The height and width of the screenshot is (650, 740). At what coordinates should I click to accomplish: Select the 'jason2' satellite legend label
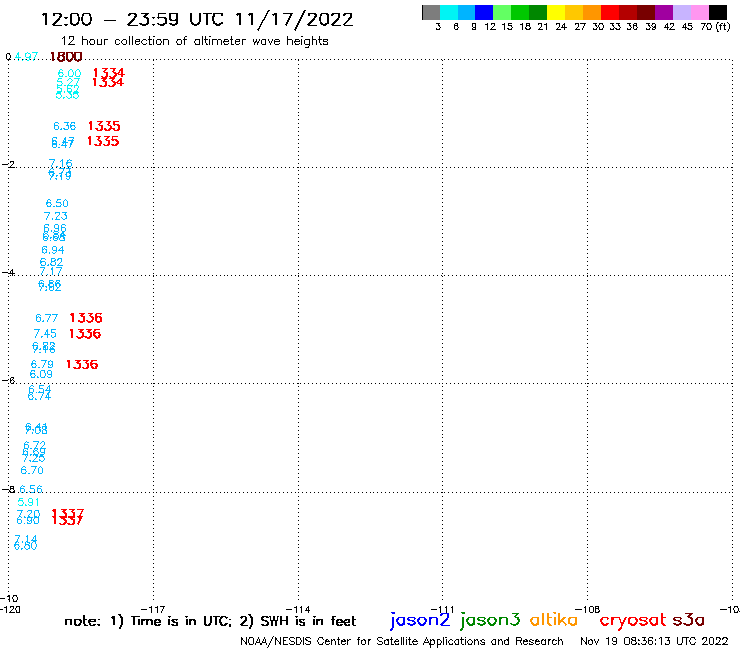[420, 620]
